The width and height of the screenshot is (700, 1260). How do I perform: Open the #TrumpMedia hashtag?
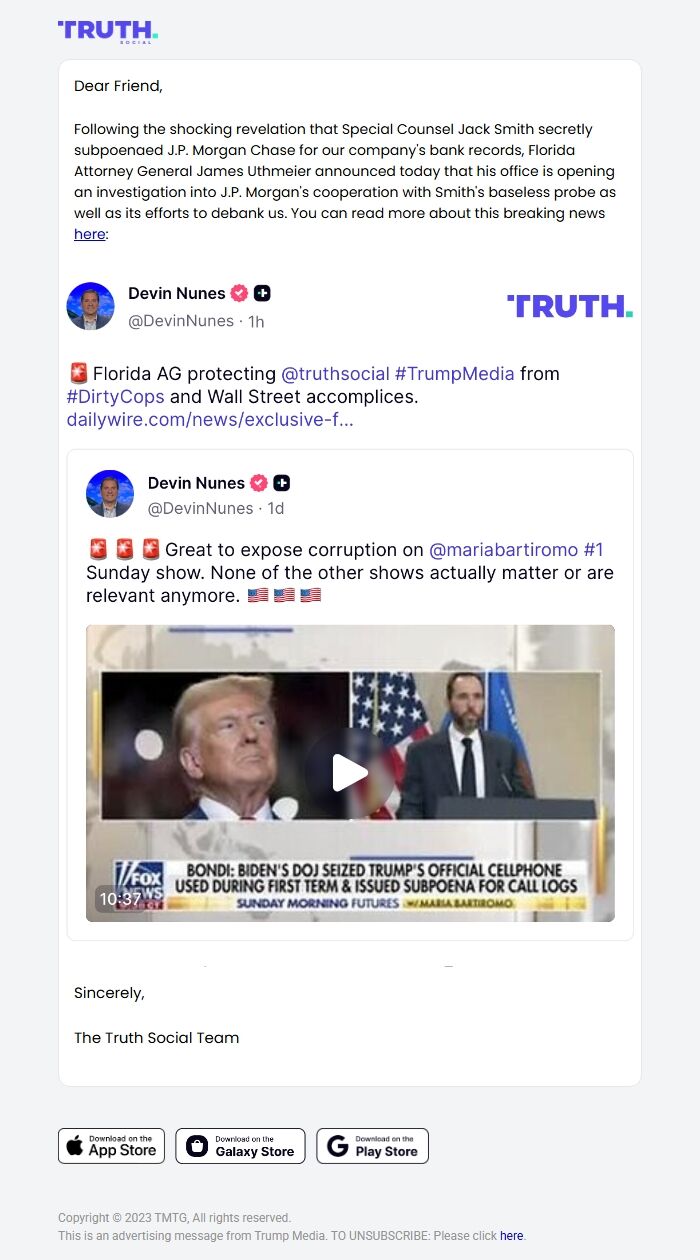click(x=455, y=373)
